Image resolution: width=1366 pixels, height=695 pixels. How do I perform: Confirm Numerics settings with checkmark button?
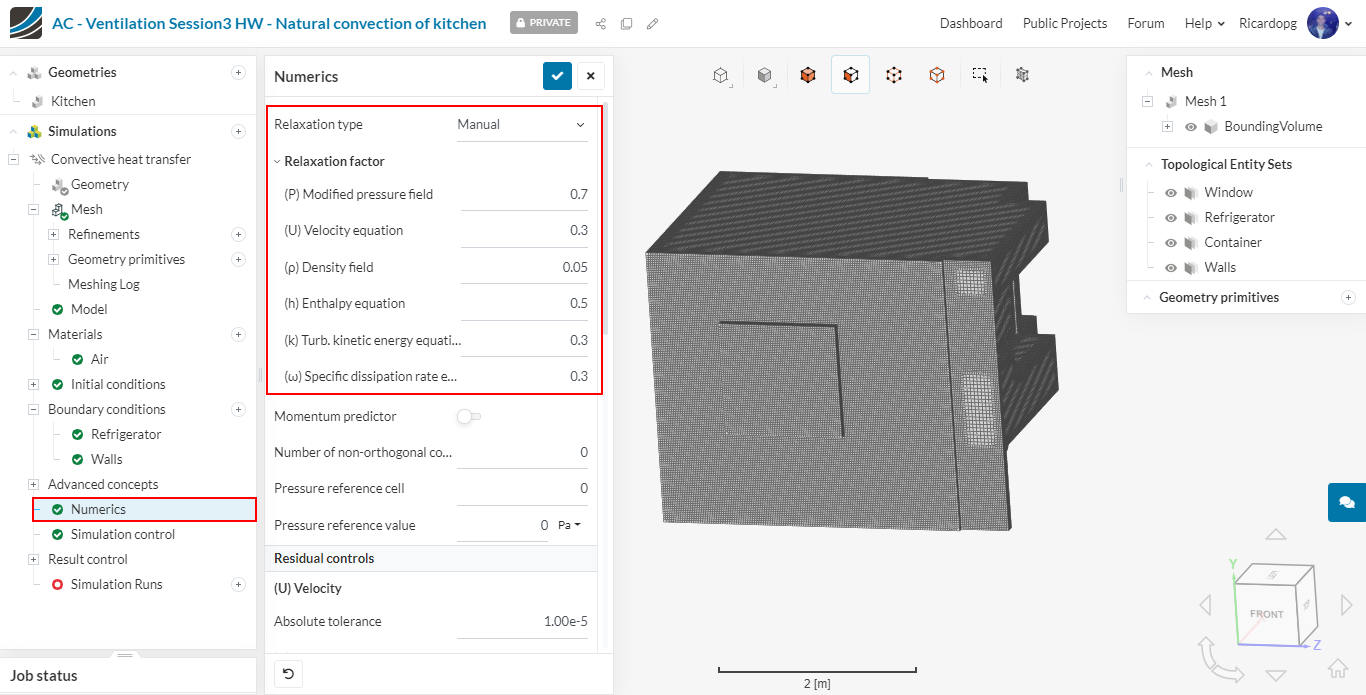click(x=557, y=76)
